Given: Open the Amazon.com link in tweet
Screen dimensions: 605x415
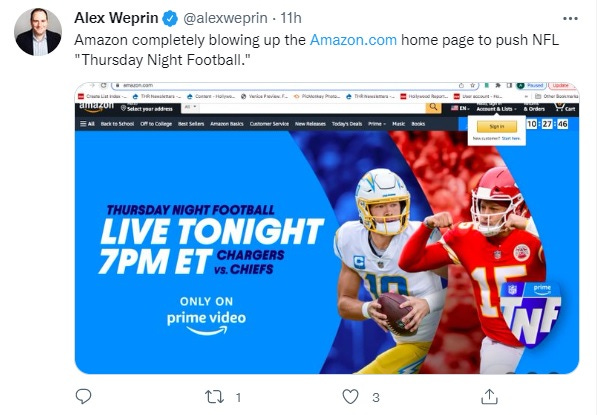Looking at the screenshot, I should coord(353,40).
